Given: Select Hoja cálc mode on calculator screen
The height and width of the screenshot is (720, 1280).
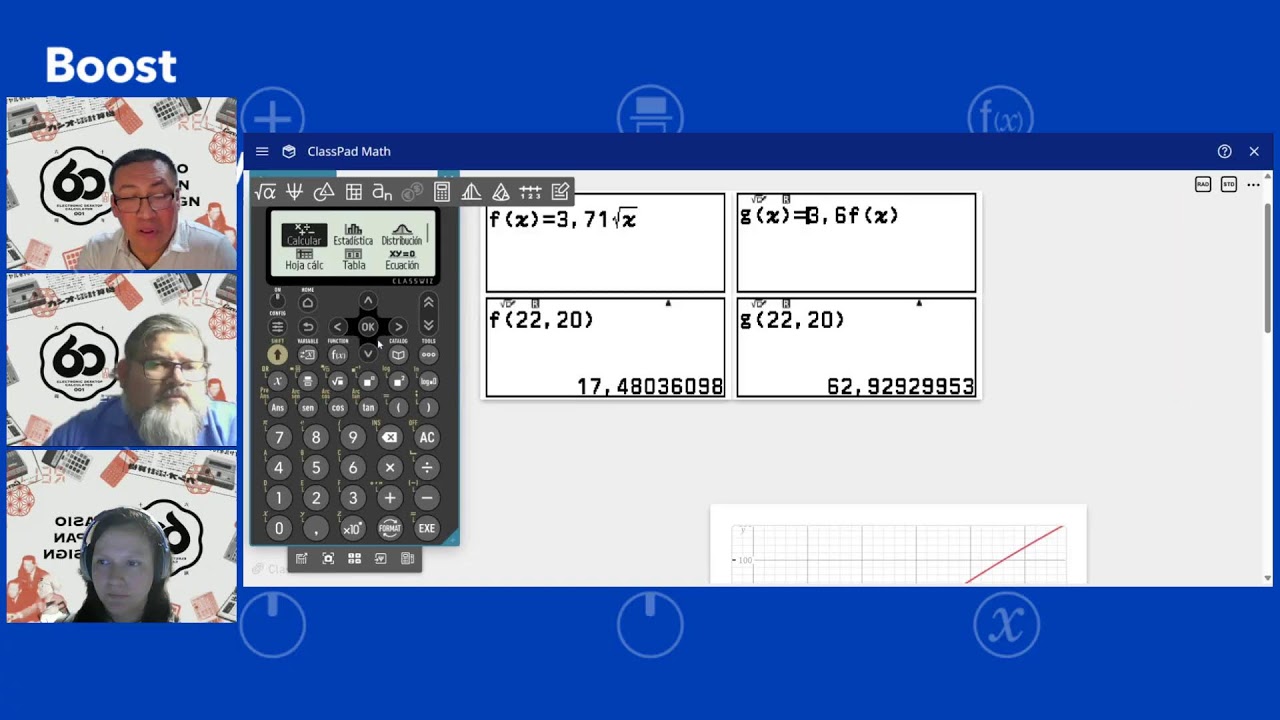Looking at the screenshot, I should (x=304, y=260).
